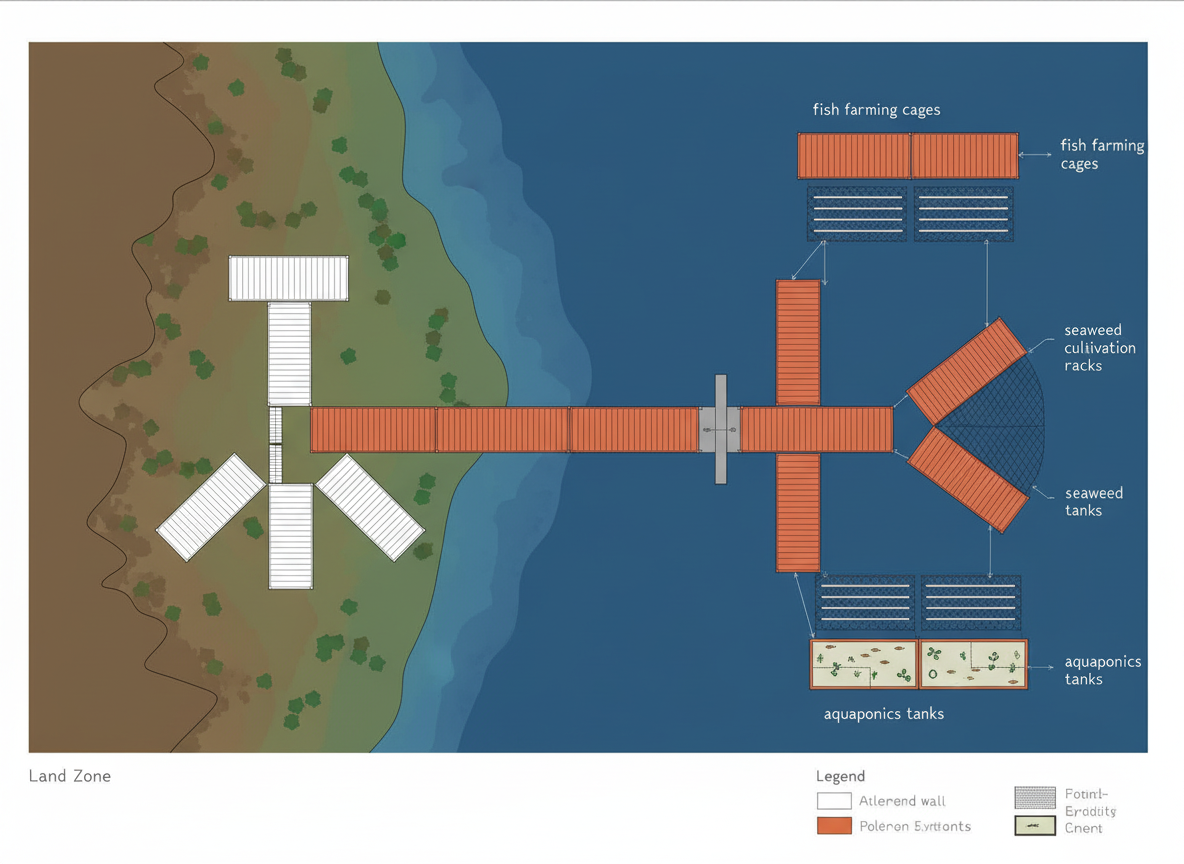The image size is (1184, 864).
Task: Click the "aquaponics tanks" label below the tanks
Action: (883, 714)
